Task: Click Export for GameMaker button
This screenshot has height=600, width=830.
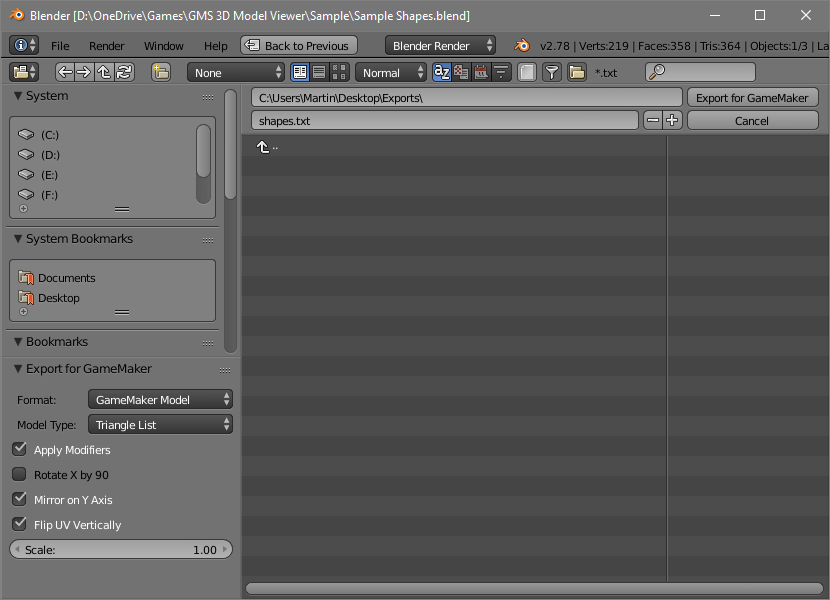Action: (x=752, y=98)
